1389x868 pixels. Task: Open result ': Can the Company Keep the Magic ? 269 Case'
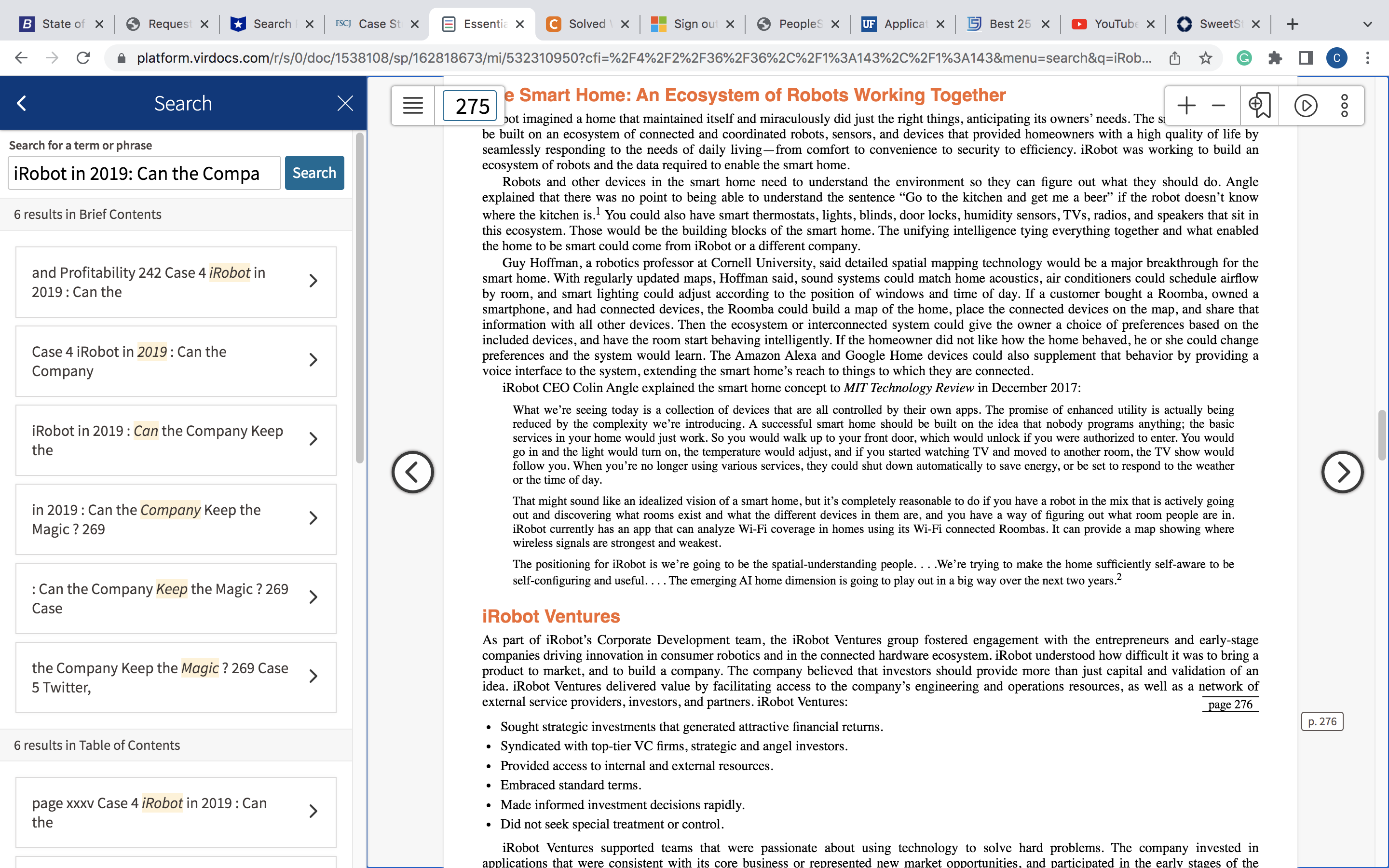click(176, 599)
